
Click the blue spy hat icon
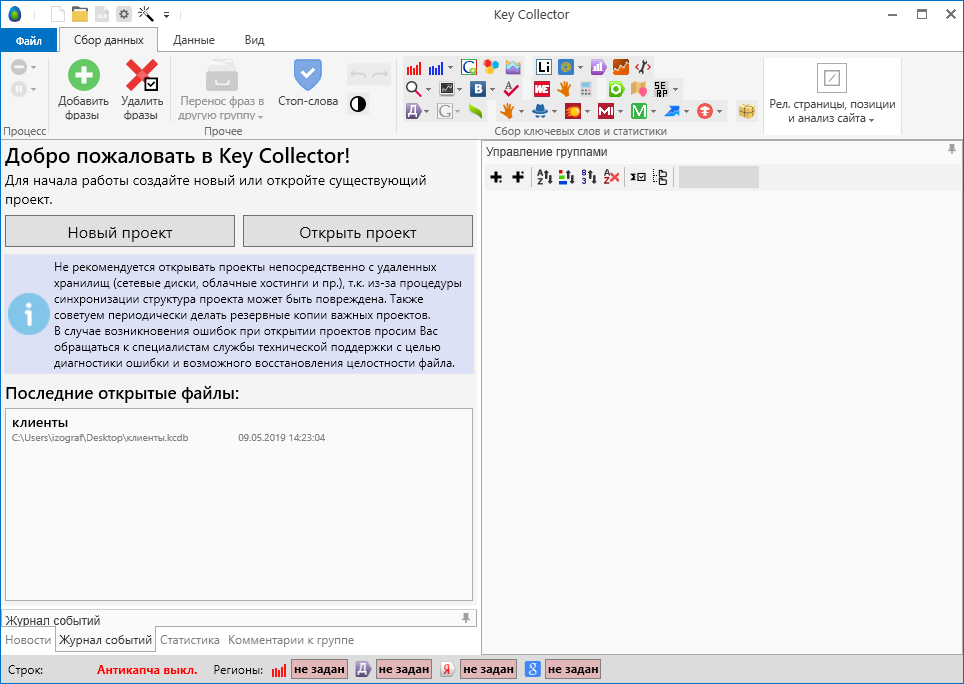[x=540, y=111]
